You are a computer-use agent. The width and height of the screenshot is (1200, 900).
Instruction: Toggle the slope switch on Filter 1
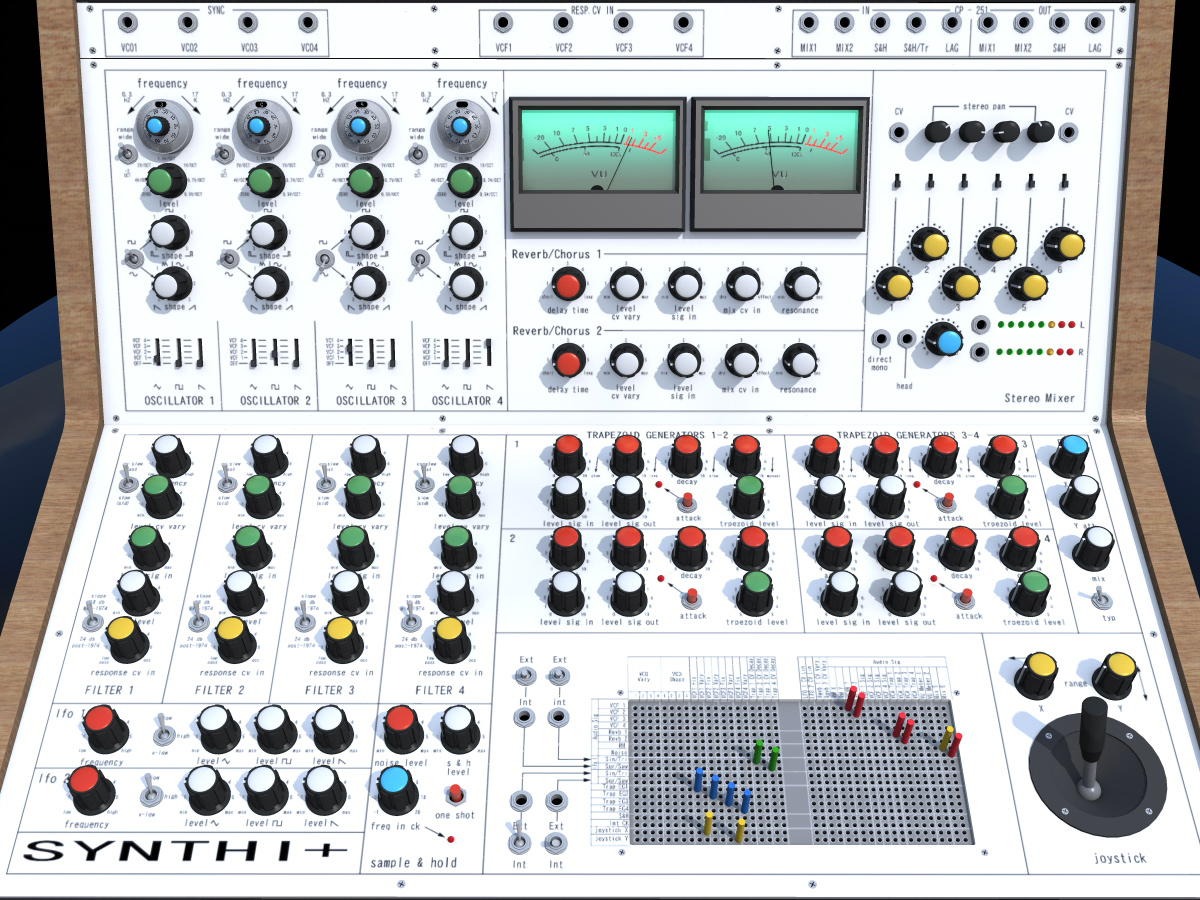[93, 620]
